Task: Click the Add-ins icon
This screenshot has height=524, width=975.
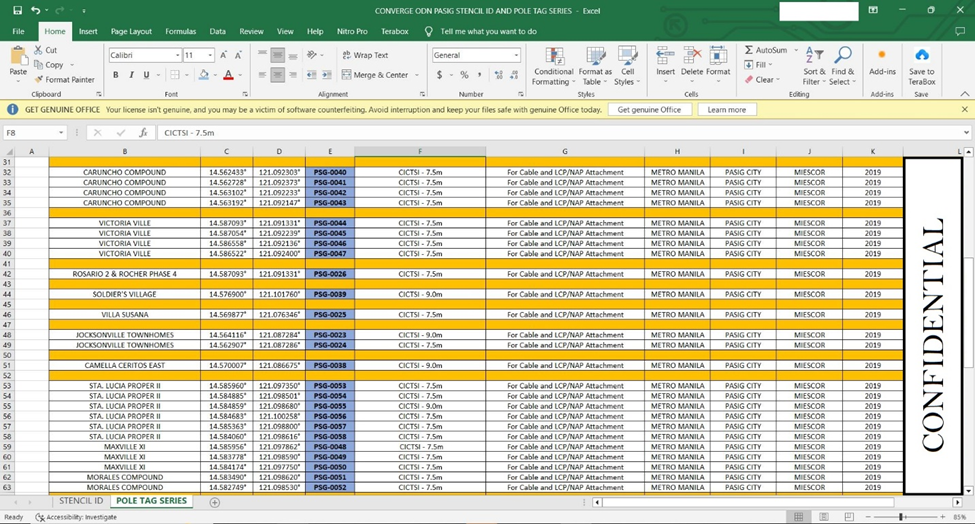Action: [x=882, y=56]
